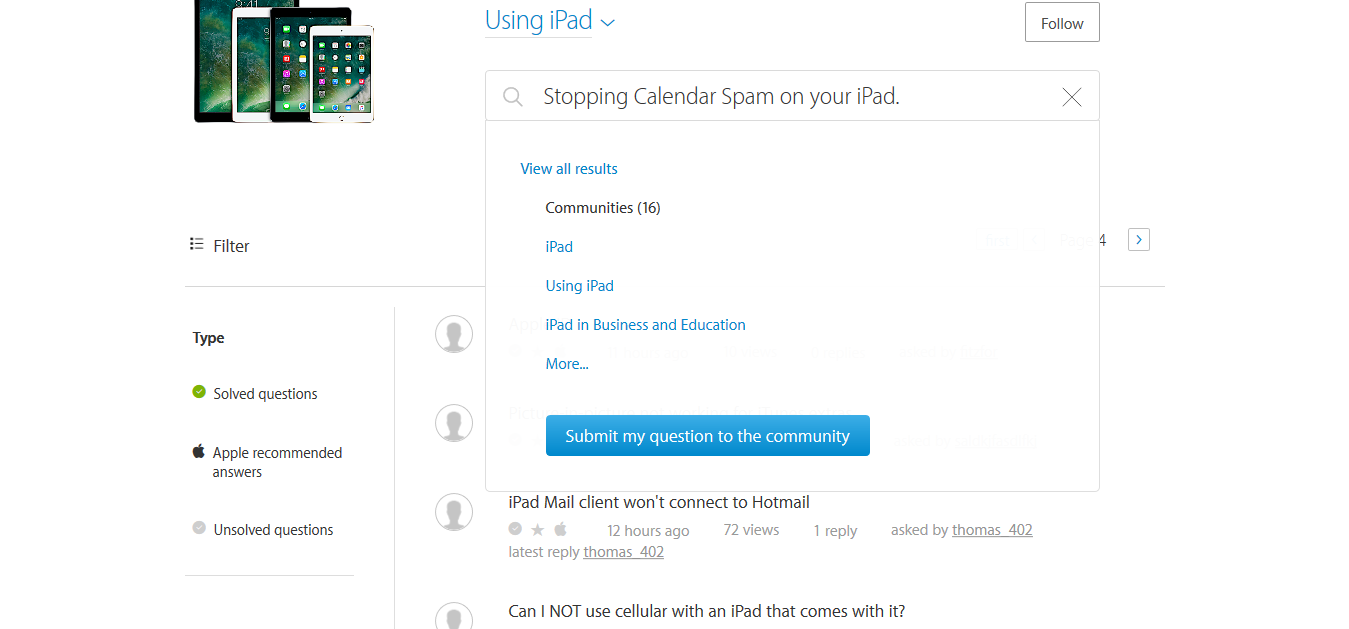Click the Apple icon under Hotmail question
This screenshot has height=629, width=1349.
point(560,530)
